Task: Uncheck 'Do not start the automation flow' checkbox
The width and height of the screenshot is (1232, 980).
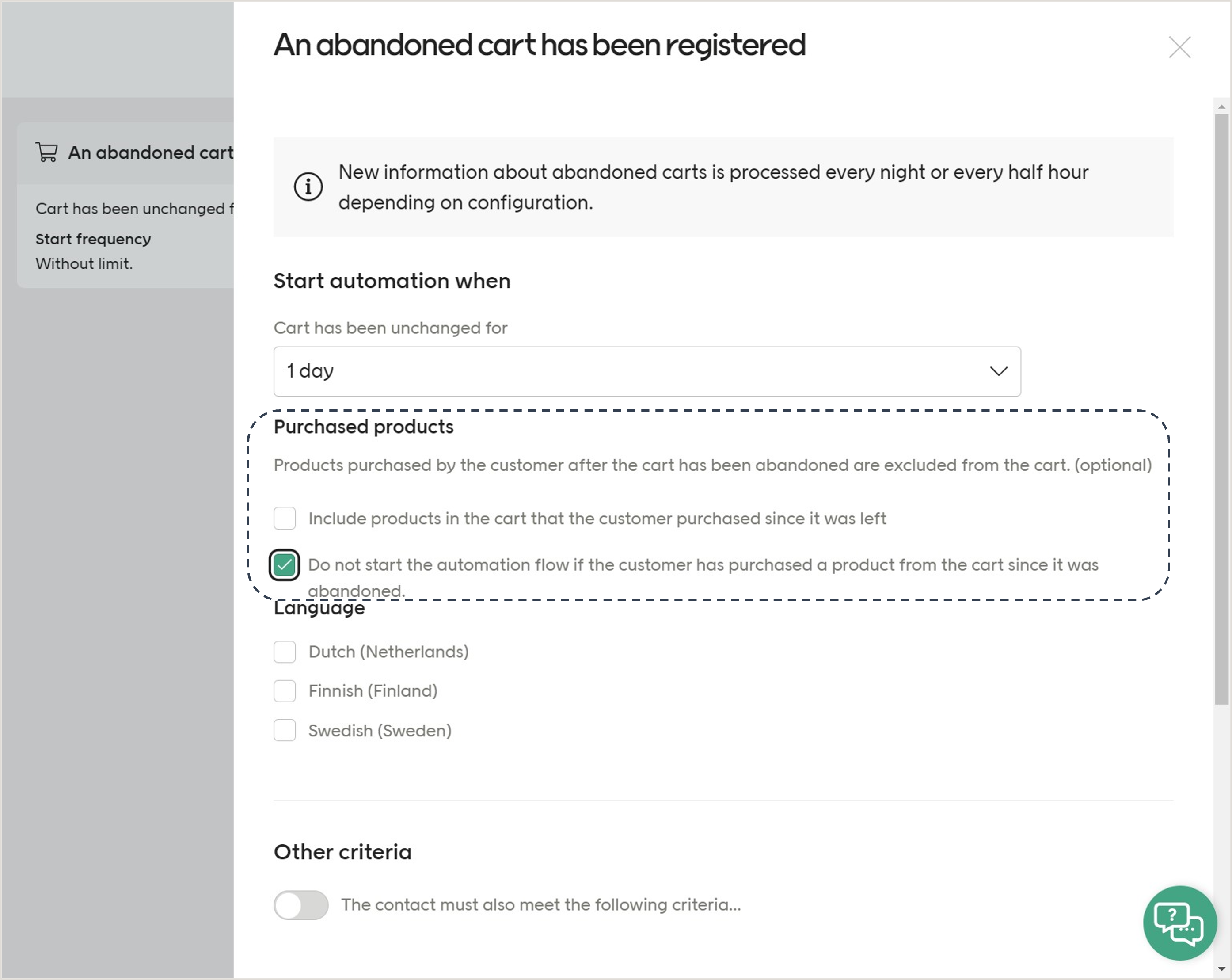Action: pyautogui.click(x=284, y=565)
